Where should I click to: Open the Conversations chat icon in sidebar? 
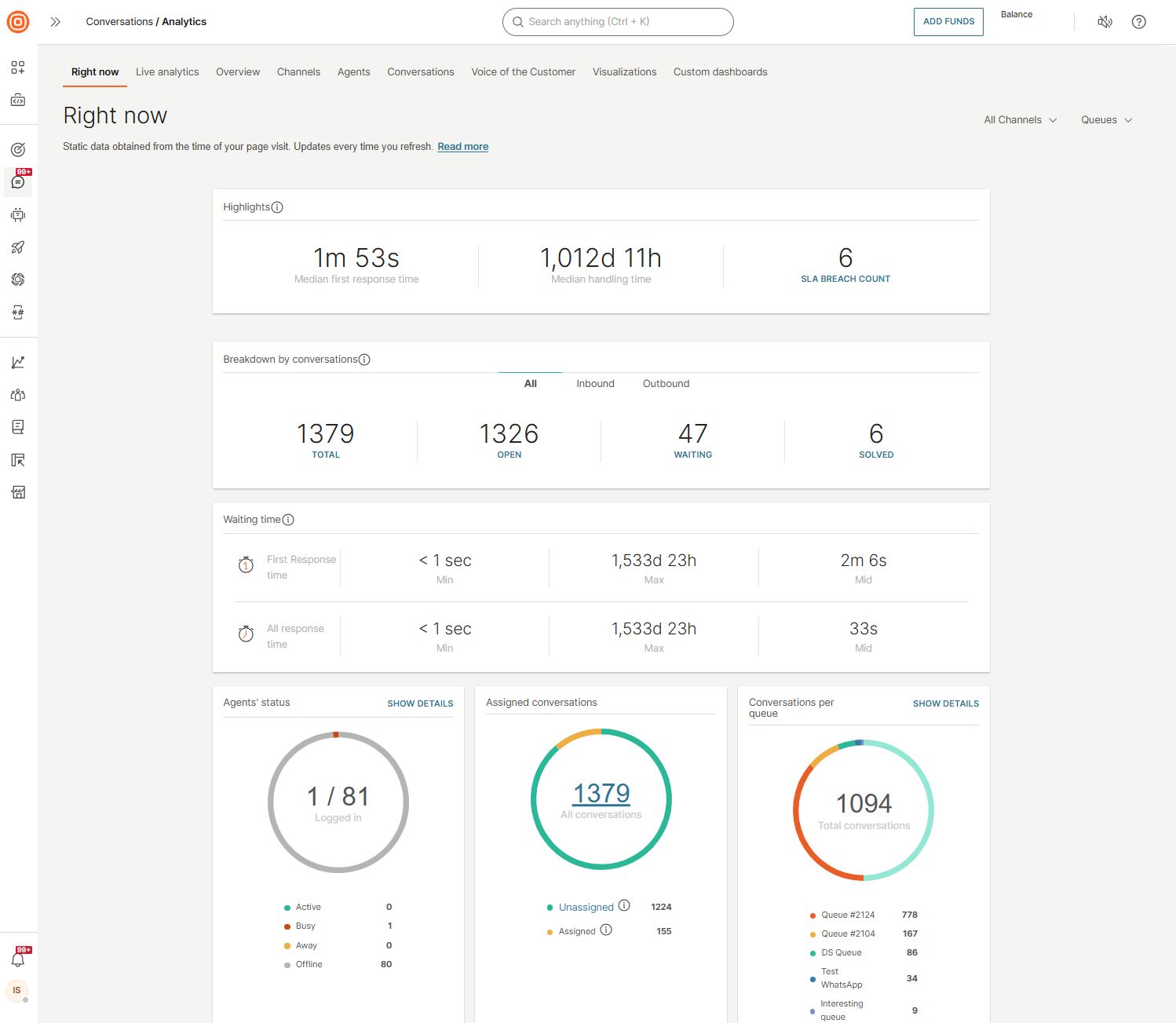click(x=18, y=182)
